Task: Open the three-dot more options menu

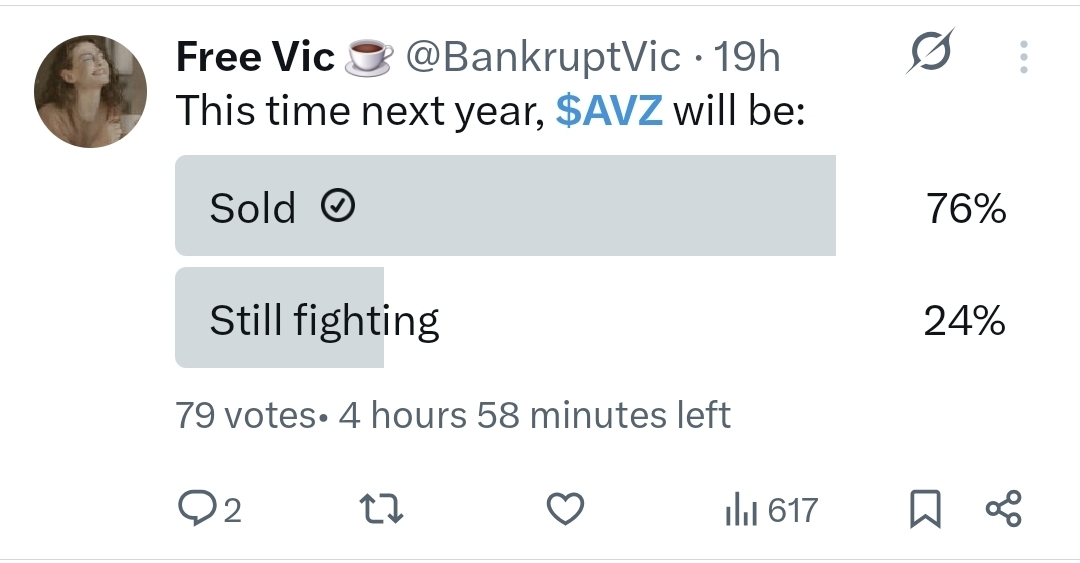Action: [1023, 57]
